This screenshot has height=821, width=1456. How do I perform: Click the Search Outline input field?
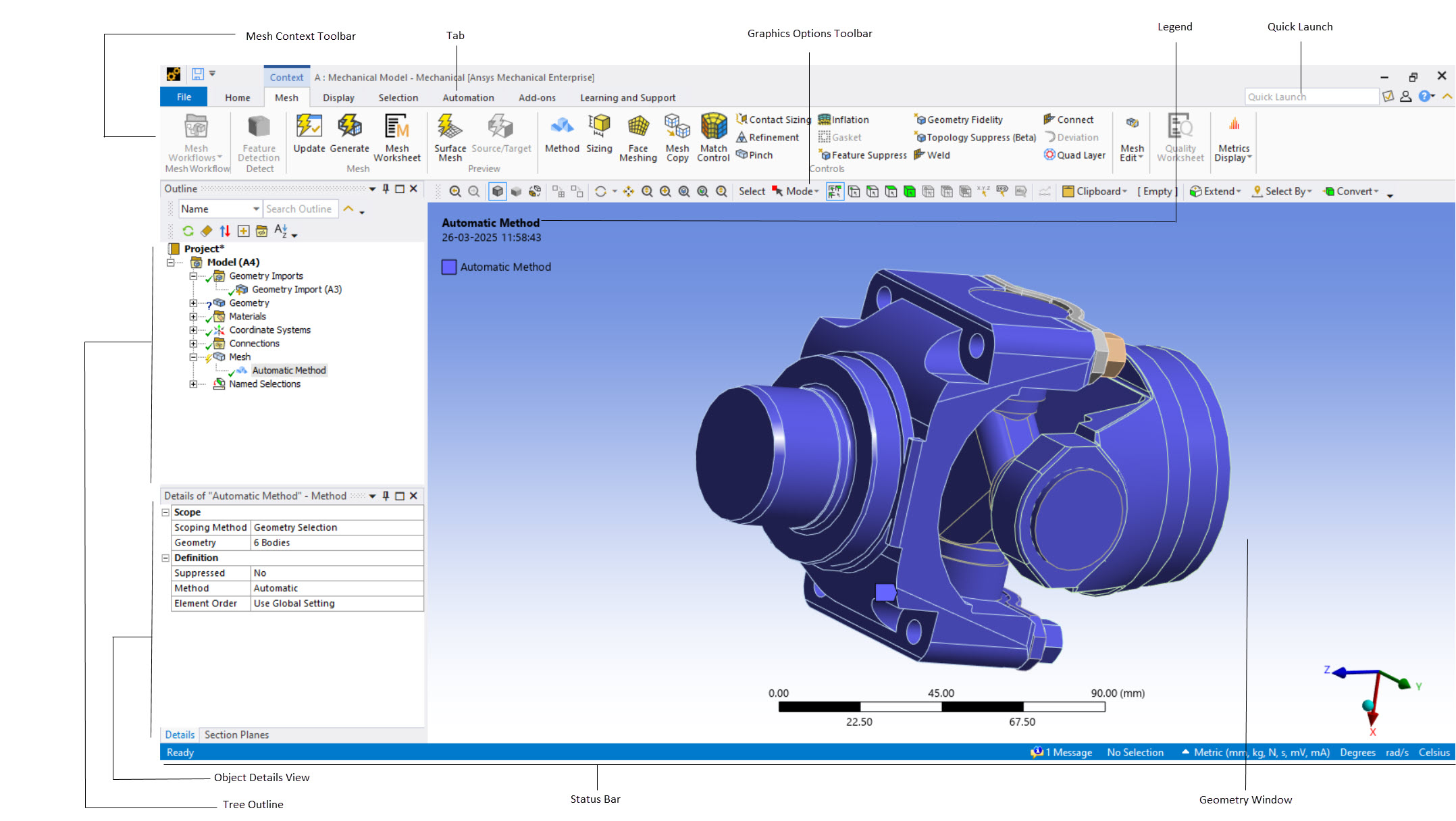tap(301, 209)
